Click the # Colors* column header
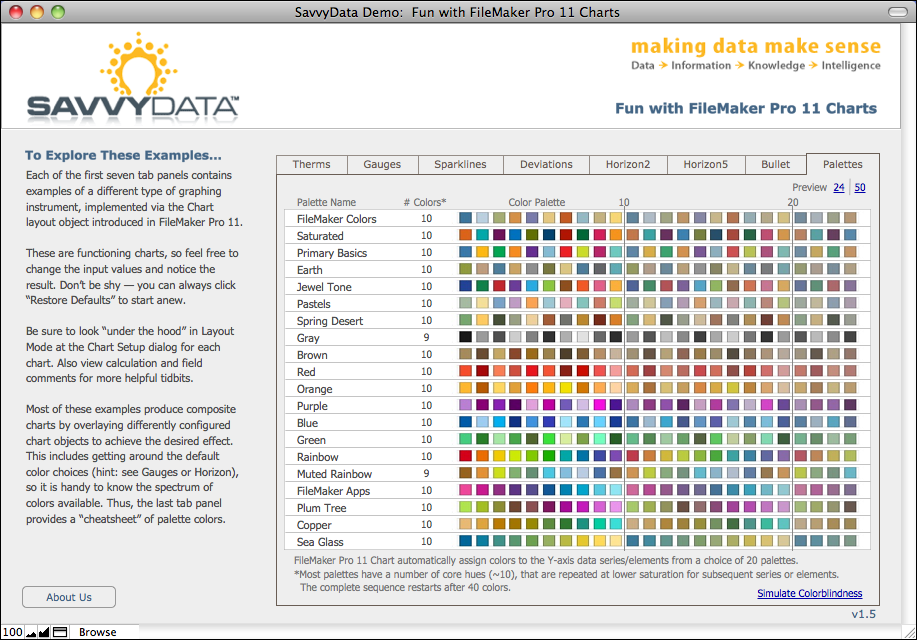The height and width of the screenshot is (640, 917). point(425,202)
